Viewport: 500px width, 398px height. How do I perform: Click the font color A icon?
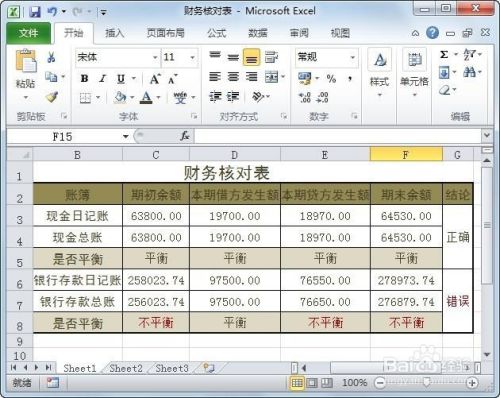coord(146,97)
